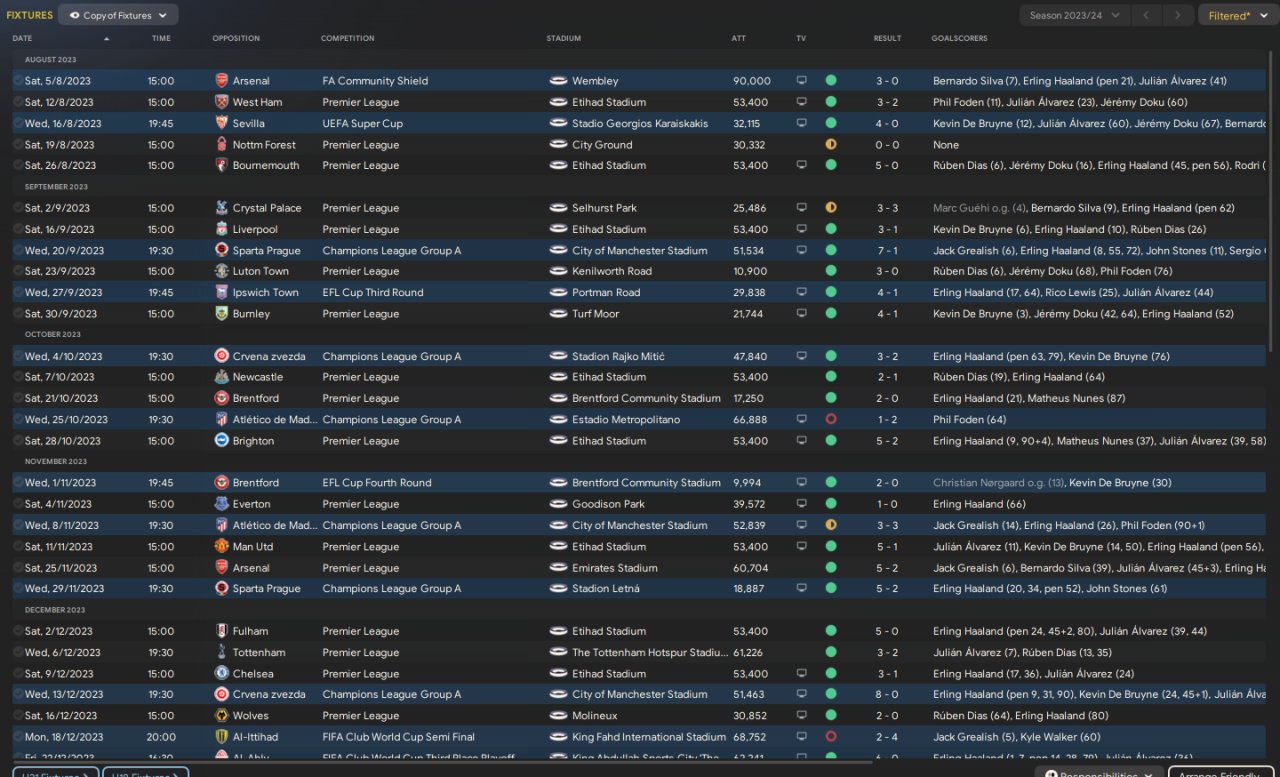1280x777 pixels.
Task: Toggle the selection tick for Sat 12/8/2023 fixture
Action: (x=18, y=102)
